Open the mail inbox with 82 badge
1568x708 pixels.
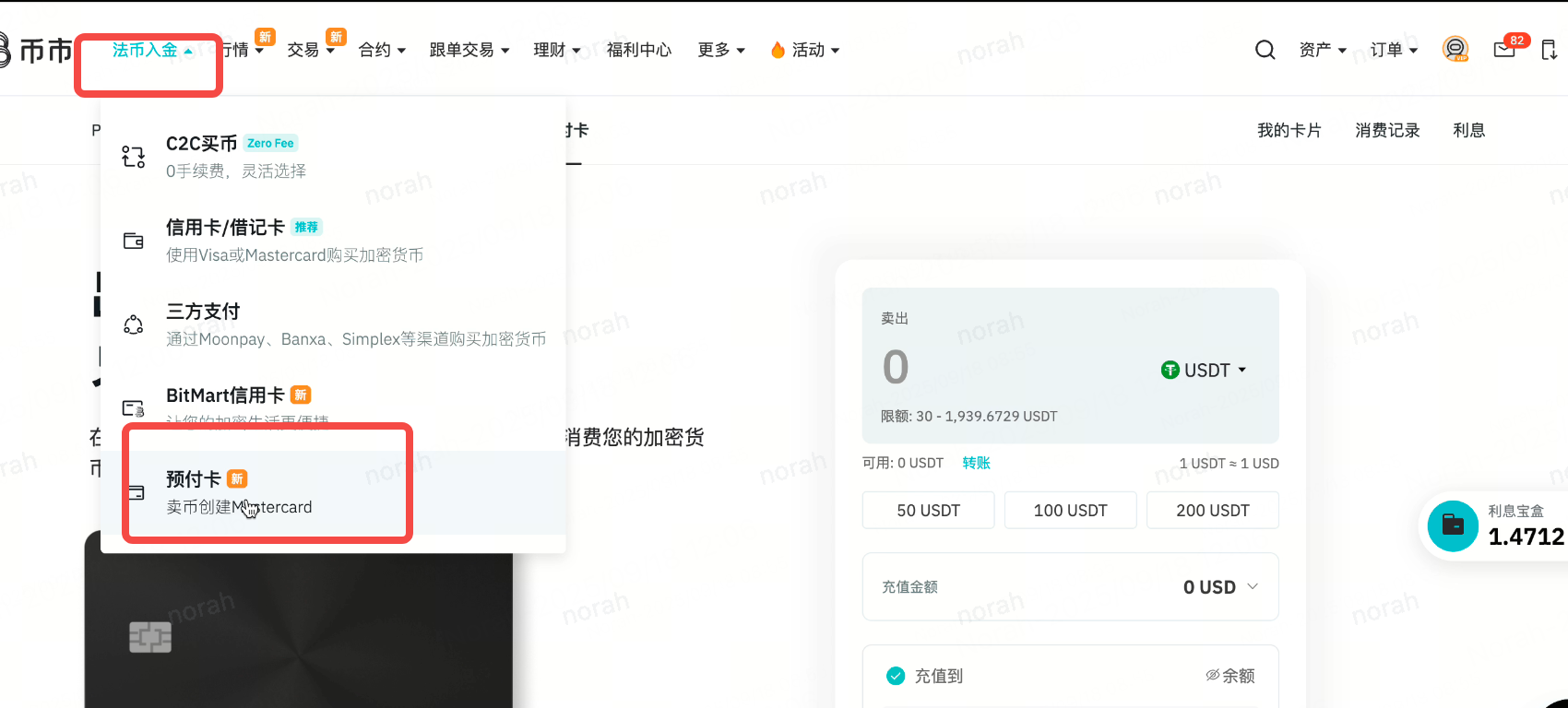(1504, 50)
